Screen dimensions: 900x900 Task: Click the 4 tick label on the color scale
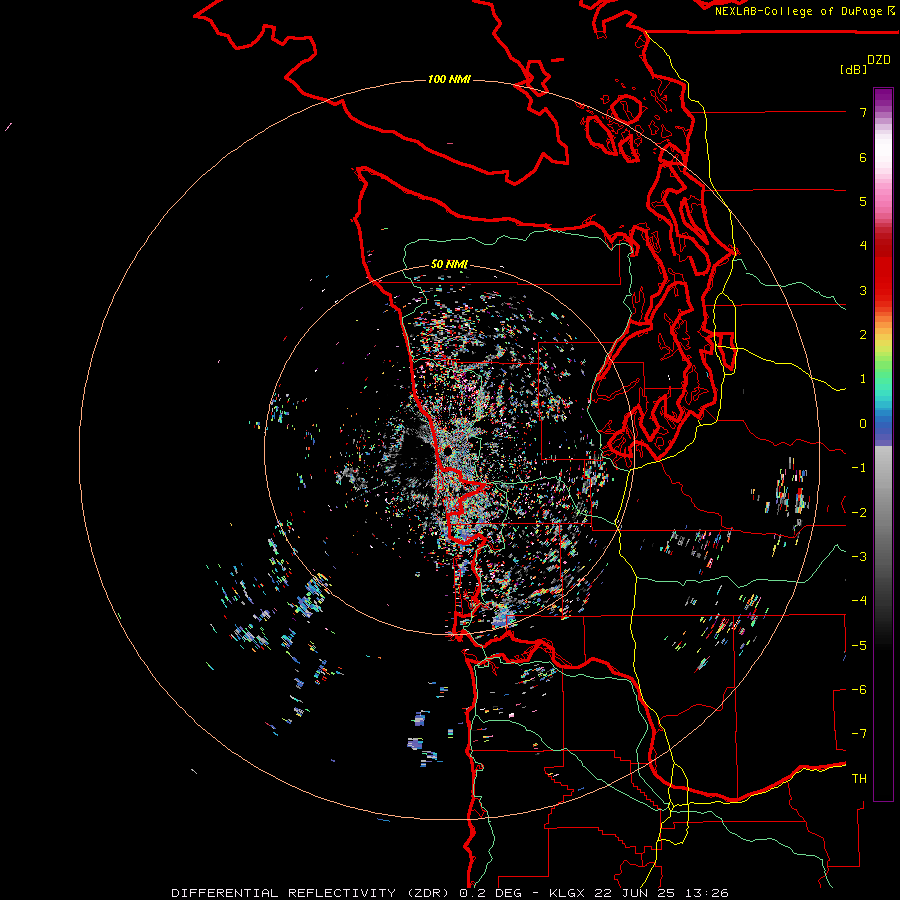pos(863,246)
